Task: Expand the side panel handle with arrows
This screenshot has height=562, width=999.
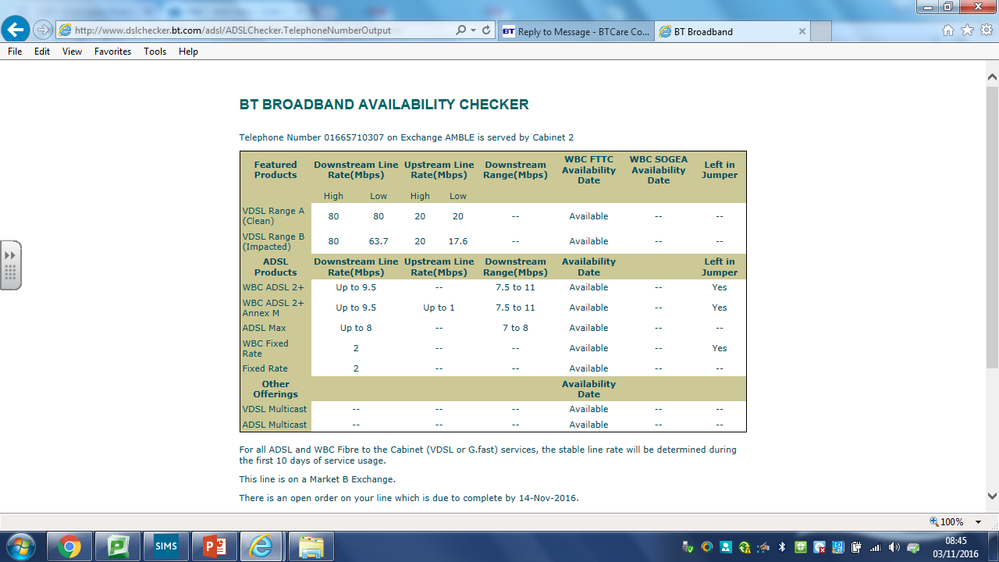Action: tap(10, 265)
